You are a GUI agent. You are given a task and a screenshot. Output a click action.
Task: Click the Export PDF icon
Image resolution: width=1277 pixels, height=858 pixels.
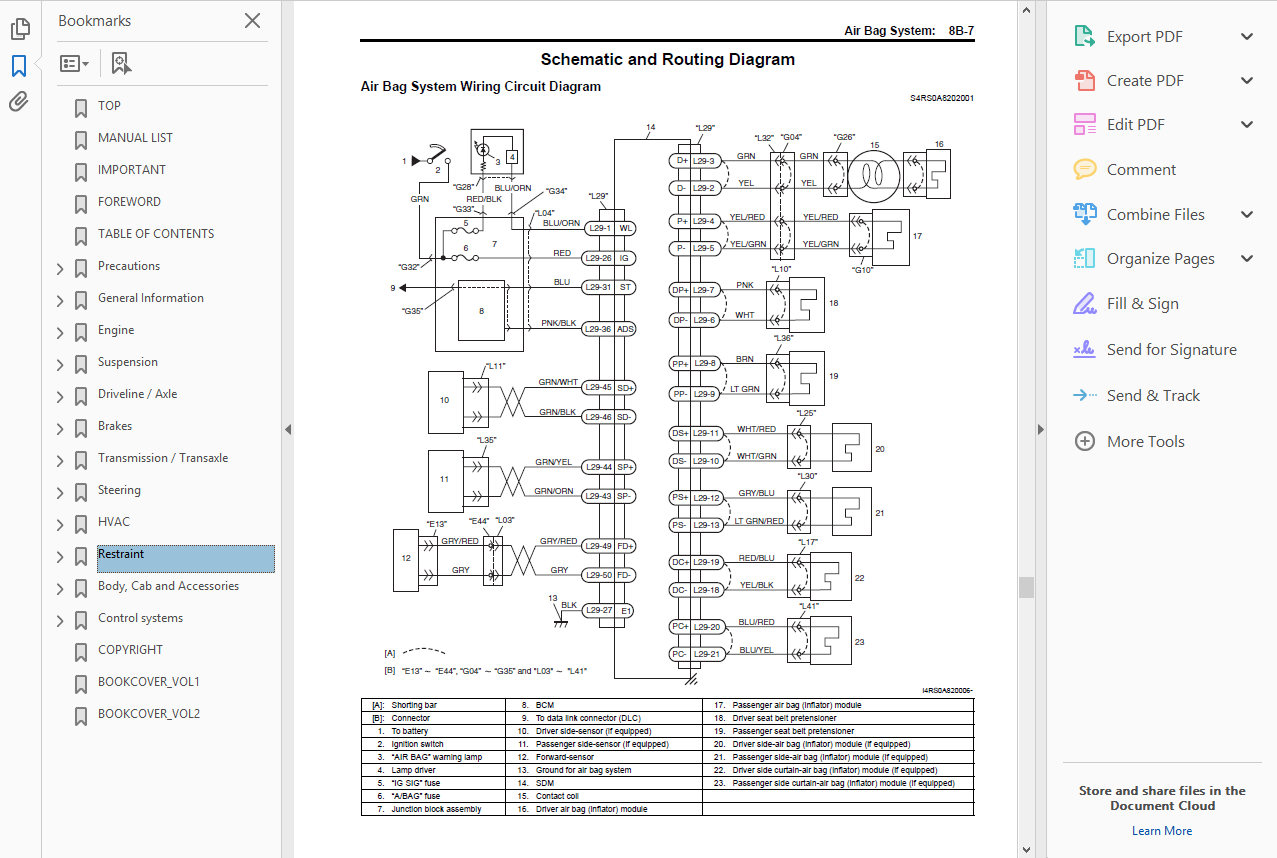(1084, 37)
